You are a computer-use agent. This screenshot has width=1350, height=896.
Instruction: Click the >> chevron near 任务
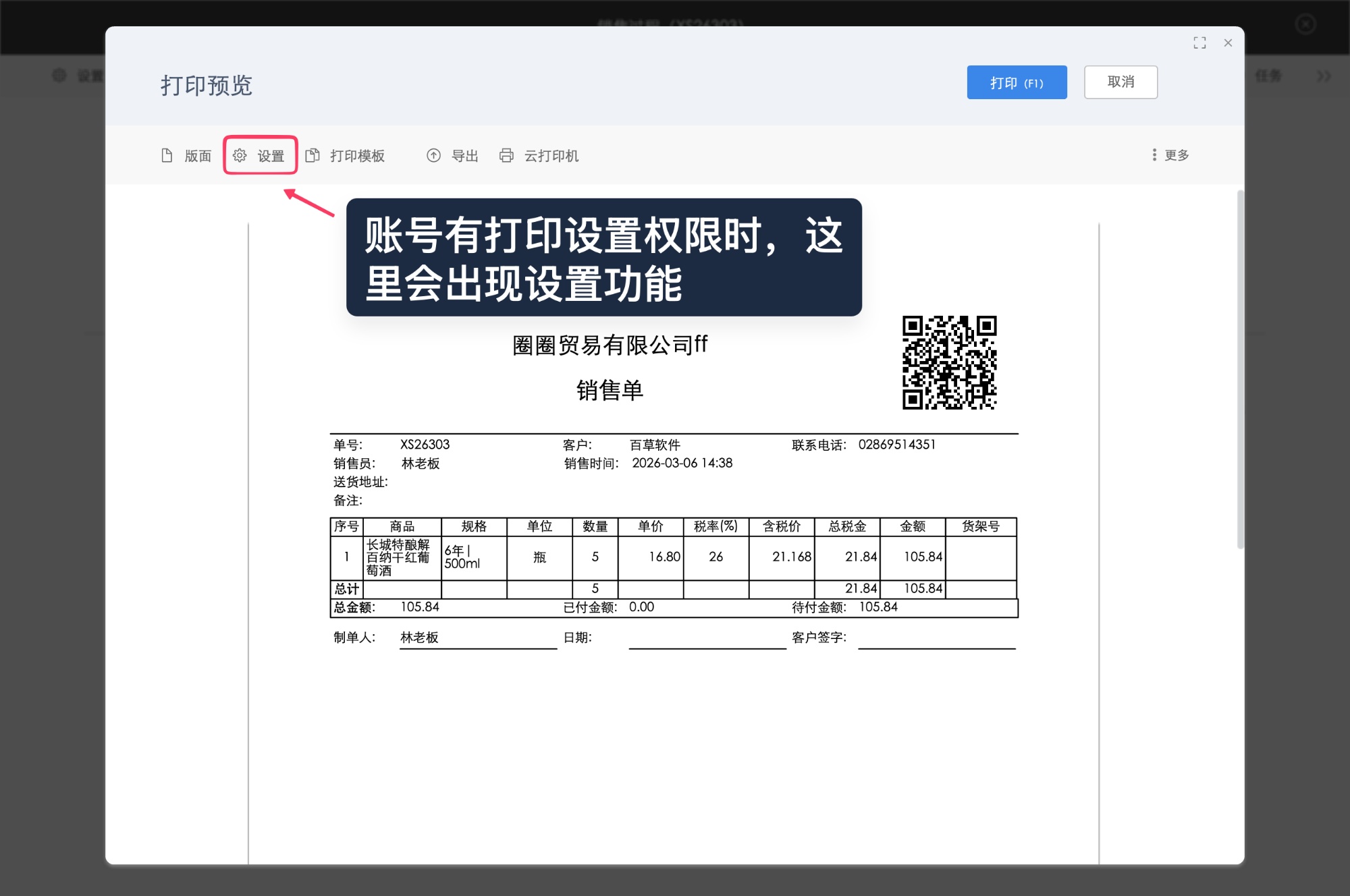[x=1324, y=76]
